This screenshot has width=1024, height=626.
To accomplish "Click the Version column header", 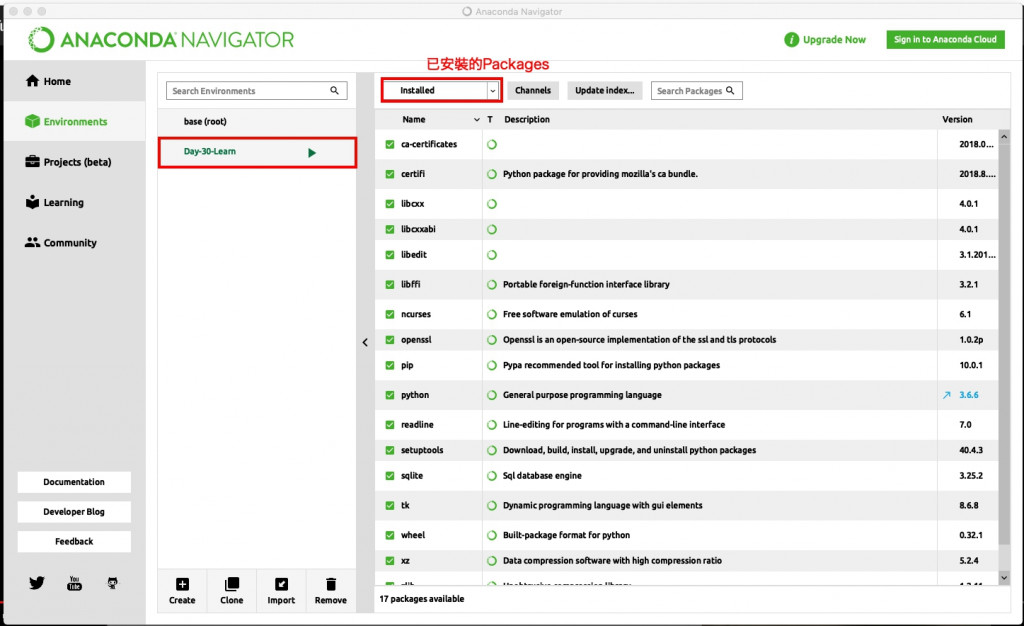I will 957,119.
